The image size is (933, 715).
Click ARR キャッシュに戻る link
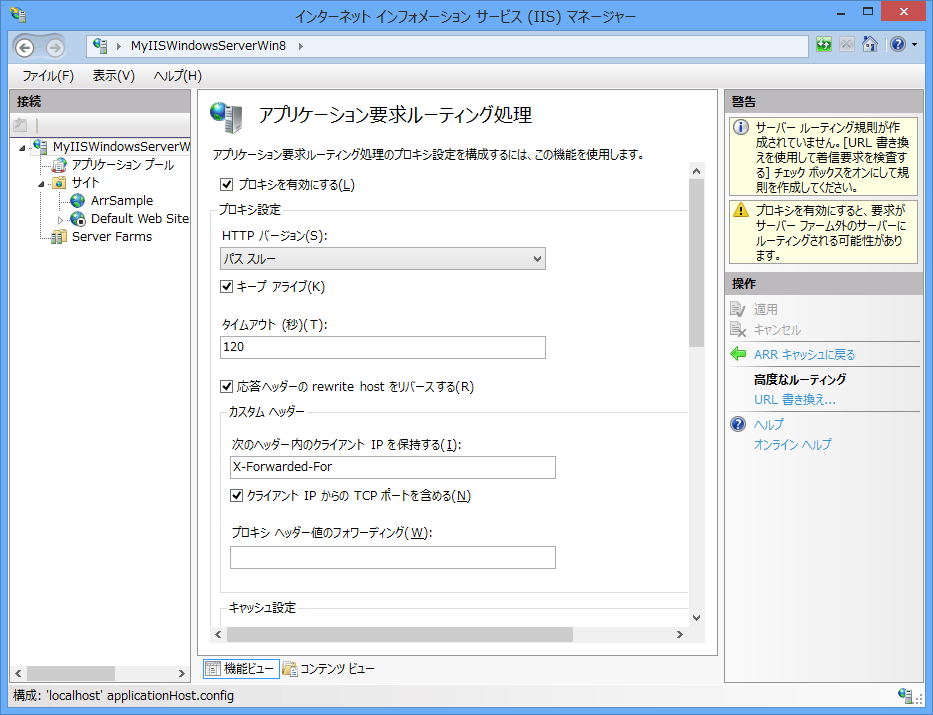(804, 355)
